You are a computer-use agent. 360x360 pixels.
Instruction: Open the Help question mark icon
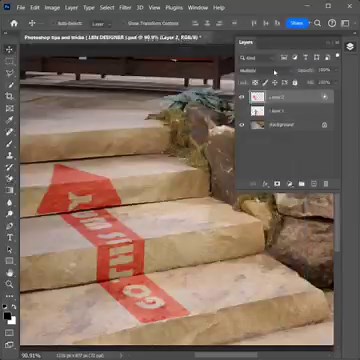332,23
